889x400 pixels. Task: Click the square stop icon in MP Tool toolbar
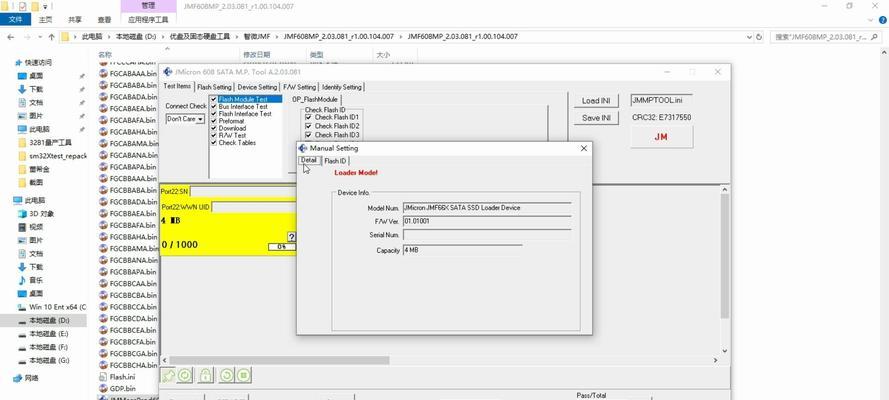pyautogui.click(x=243, y=375)
